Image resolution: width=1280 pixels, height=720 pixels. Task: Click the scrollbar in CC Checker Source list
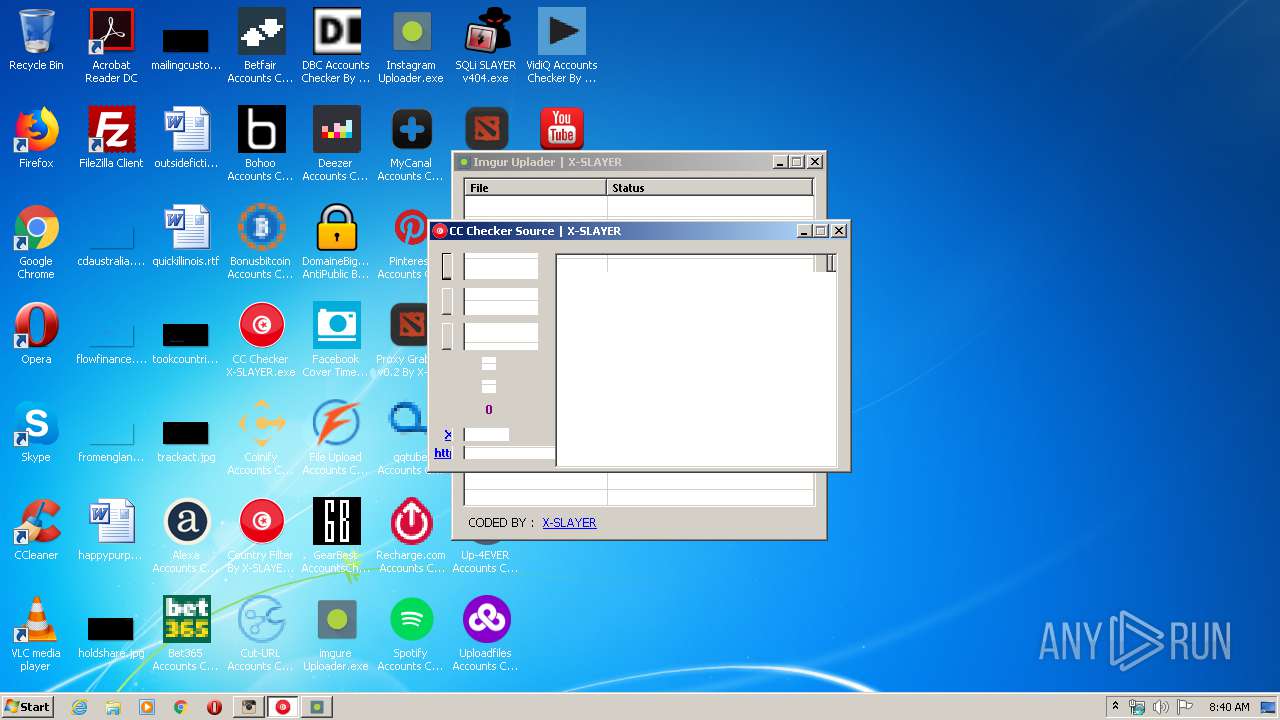click(831, 262)
